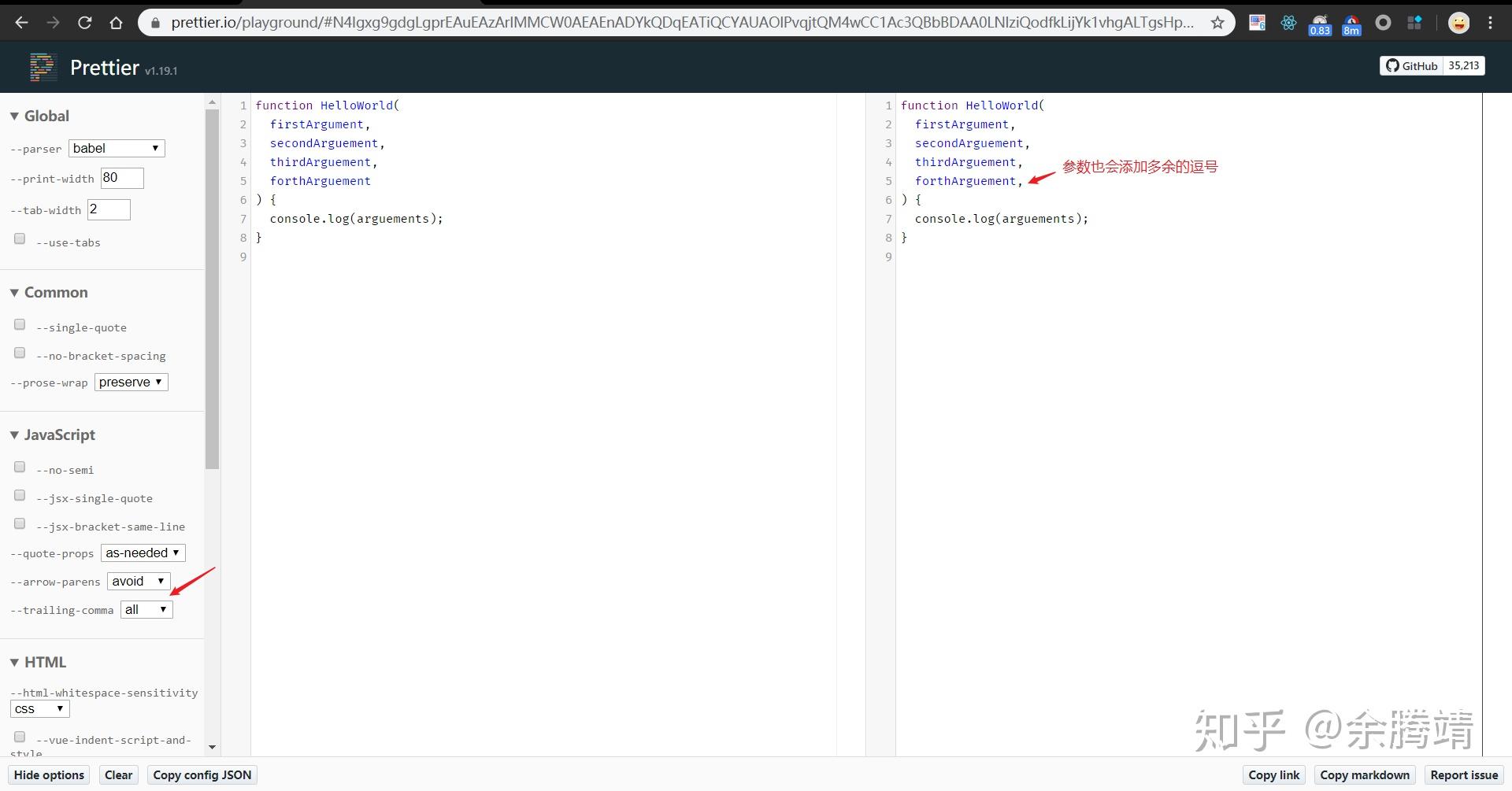
Task: Open the --parser dropdown showing babel
Action: pos(116,148)
